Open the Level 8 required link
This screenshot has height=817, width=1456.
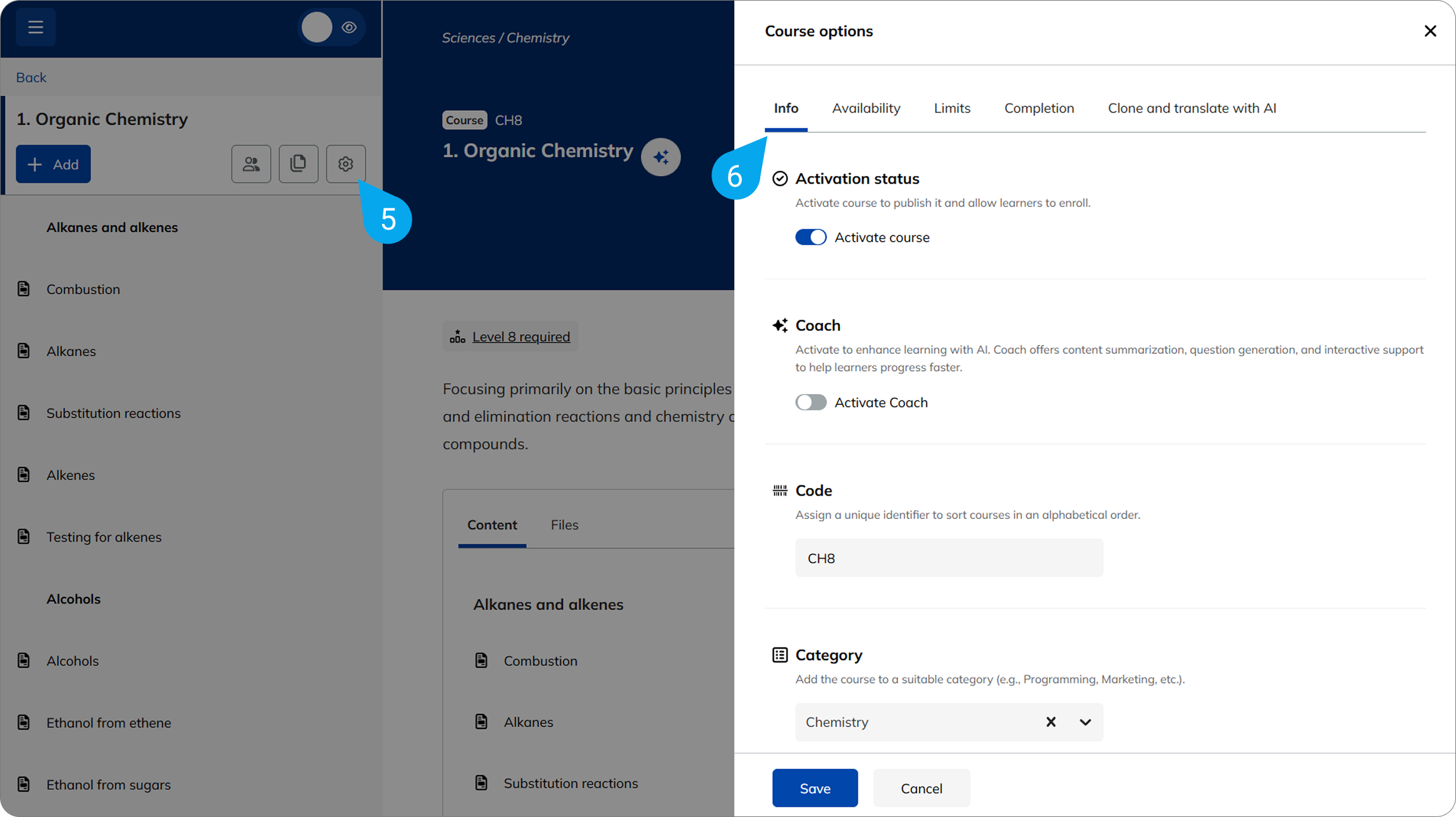pos(521,337)
